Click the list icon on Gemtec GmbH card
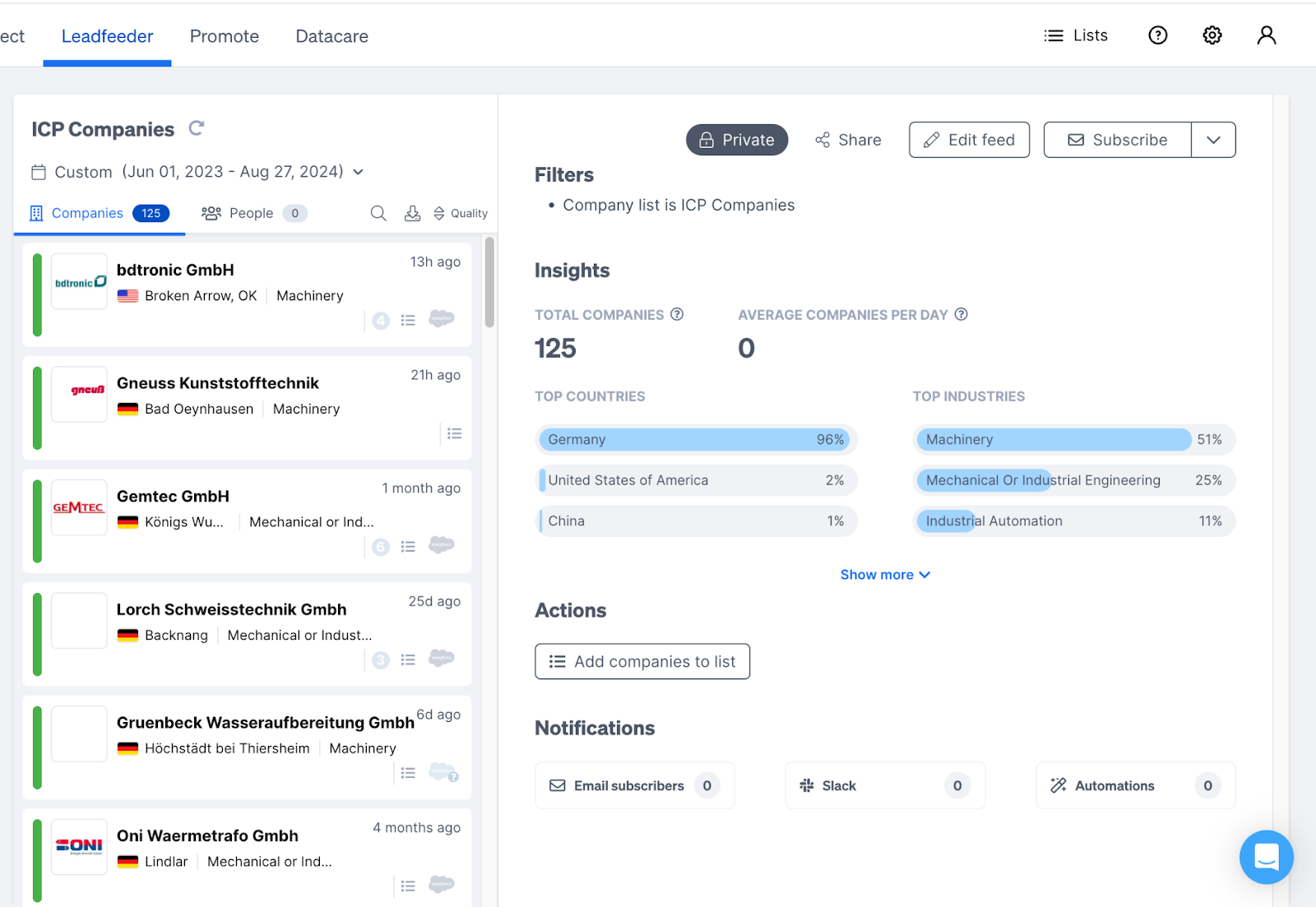 tap(408, 547)
